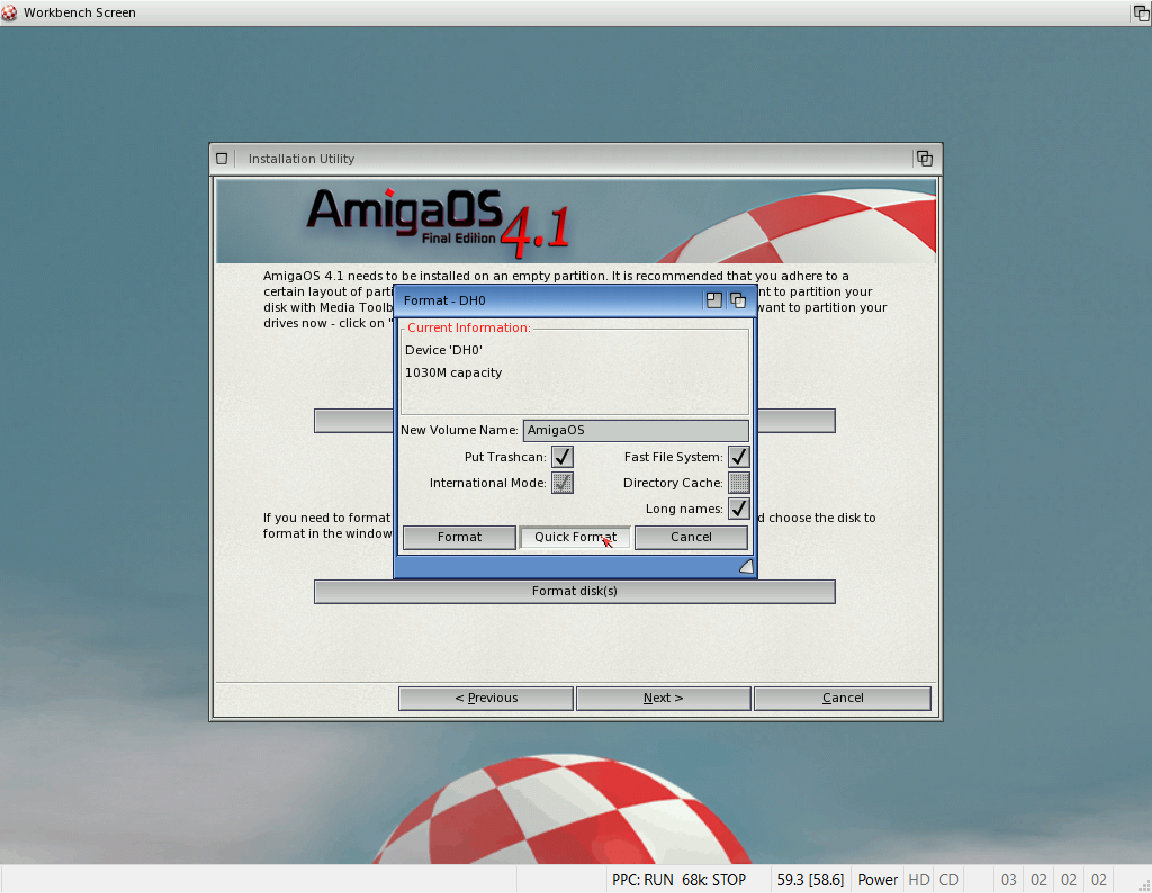This screenshot has width=1152, height=893.
Task: Close the Installation Utility window gadget
Action: tap(222, 159)
